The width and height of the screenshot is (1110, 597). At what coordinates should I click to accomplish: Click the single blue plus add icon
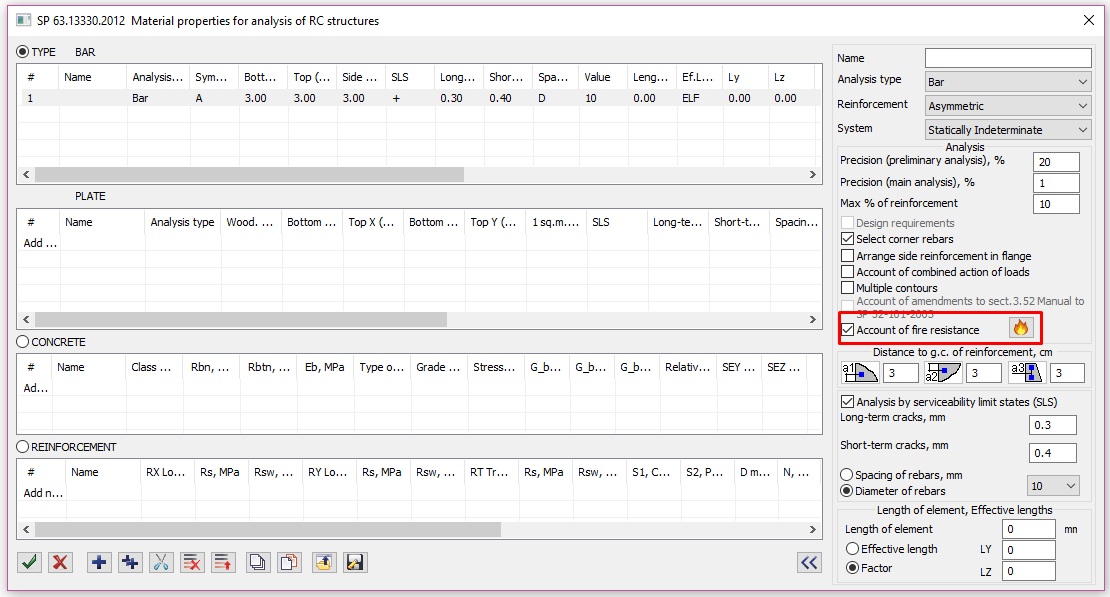[x=99, y=562]
